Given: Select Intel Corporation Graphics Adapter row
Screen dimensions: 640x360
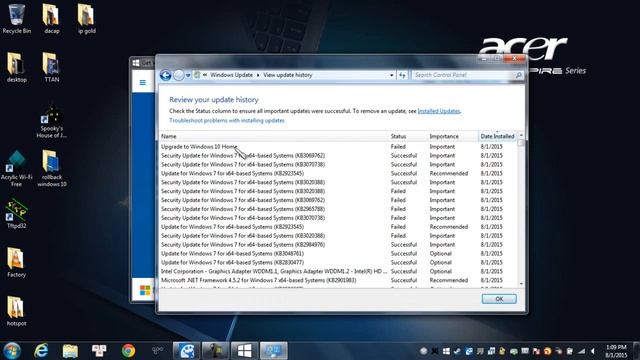Looking at the screenshot, I should tap(338, 271).
